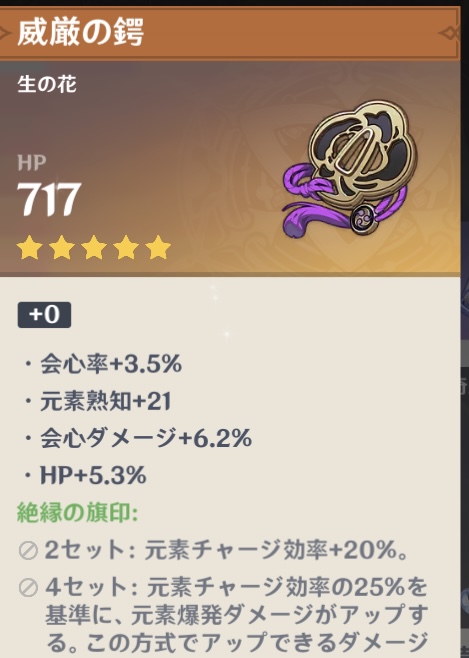Viewport: 469px width, 658px height.
Task: Click the HP 717 main stat value
Action: [x=49, y=198]
